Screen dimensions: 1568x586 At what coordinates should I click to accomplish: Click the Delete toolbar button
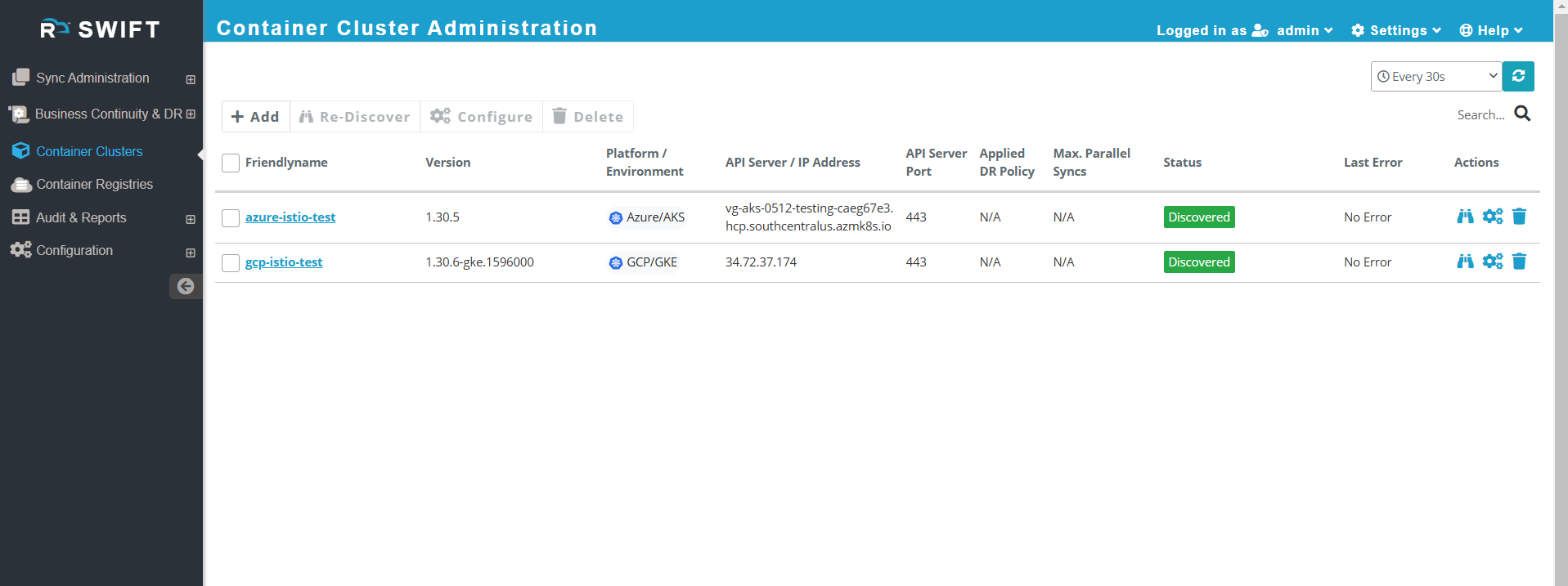pyautogui.click(x=588, y=116)
